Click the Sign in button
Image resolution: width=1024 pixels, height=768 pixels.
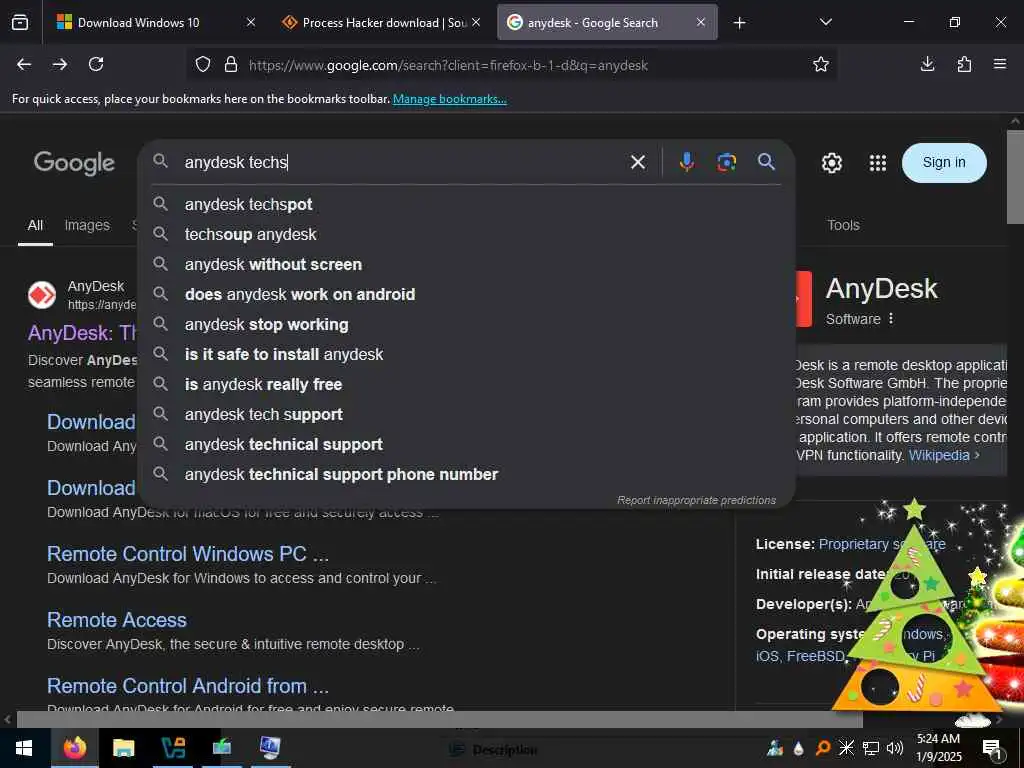(x=944, y=163)
